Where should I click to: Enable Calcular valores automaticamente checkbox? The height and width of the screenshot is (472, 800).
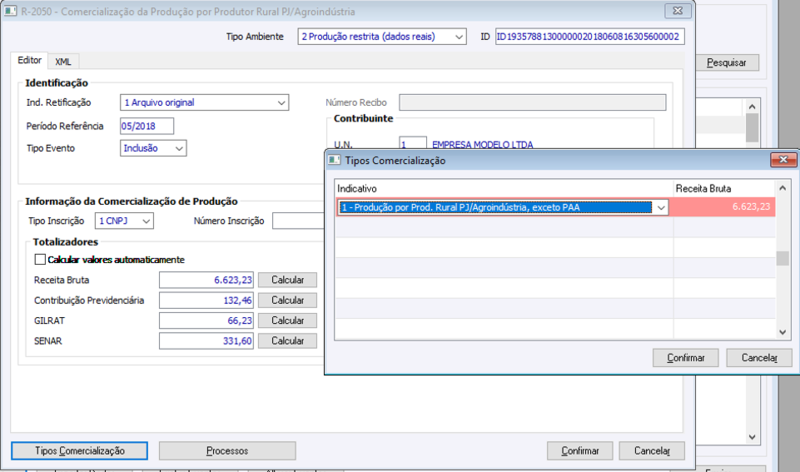point(40,259)
